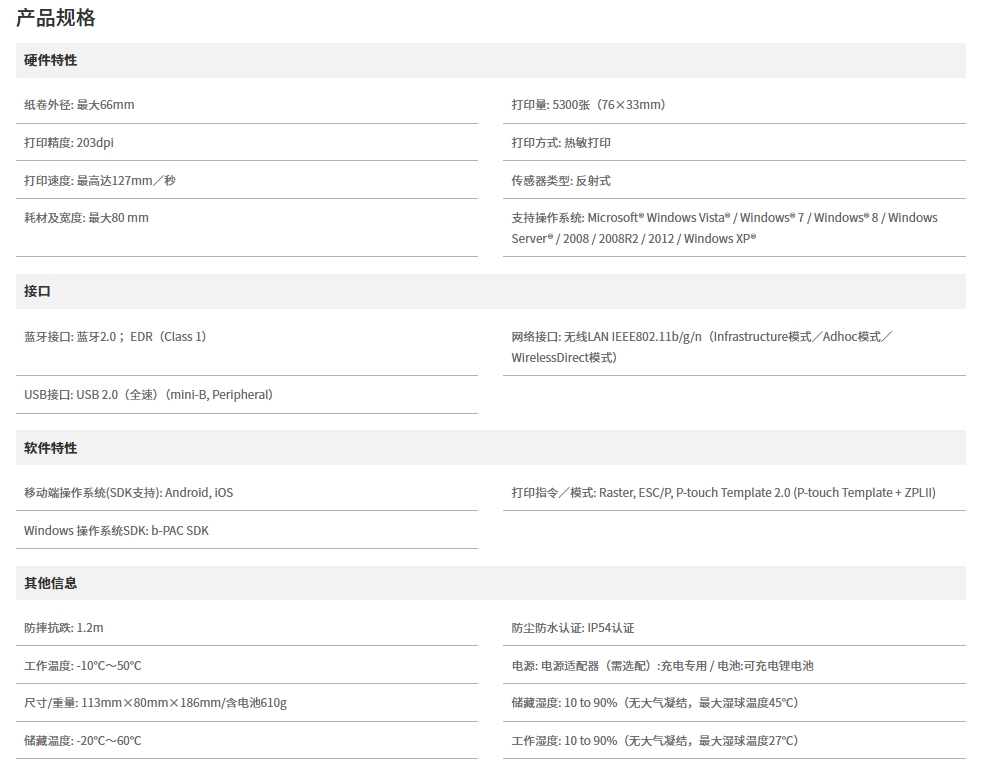Click the Windows 操作系统SDK b-PAC row

point(116,531)
